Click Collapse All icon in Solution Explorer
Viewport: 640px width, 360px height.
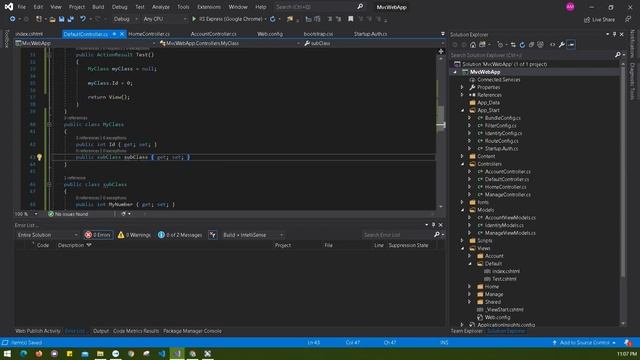(531, 45)
